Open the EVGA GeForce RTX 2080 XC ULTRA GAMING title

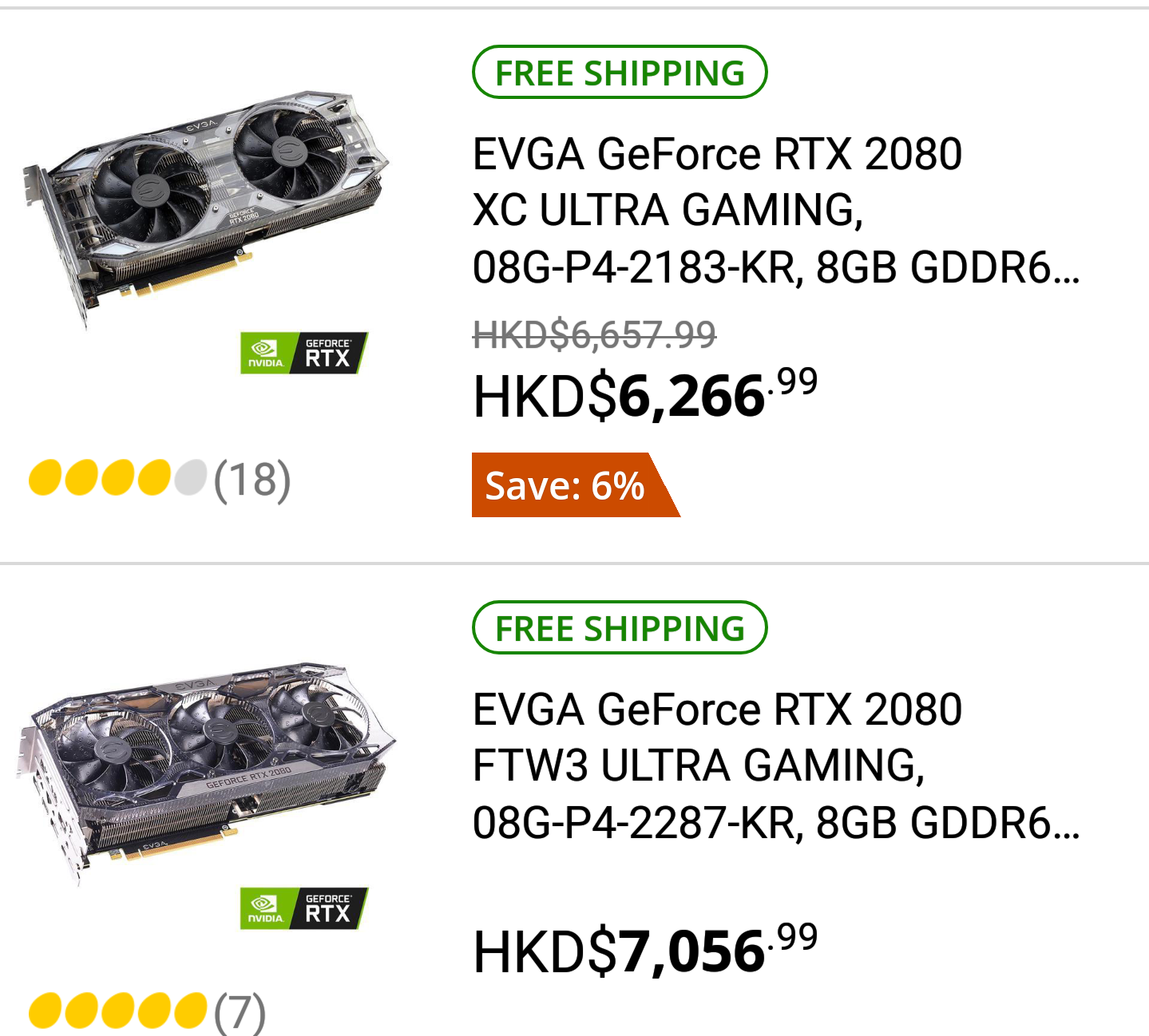716,154
